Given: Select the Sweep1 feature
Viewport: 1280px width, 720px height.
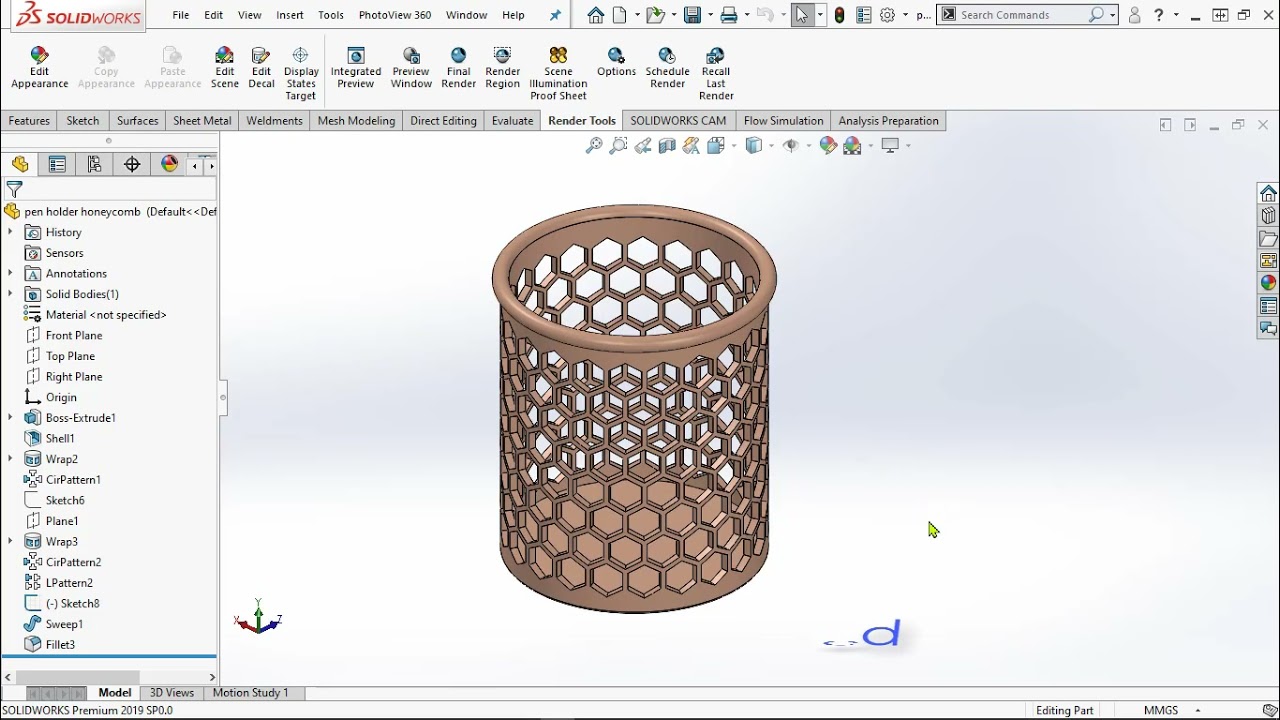Looking at the screenshot, I should [x=64, y=624].
